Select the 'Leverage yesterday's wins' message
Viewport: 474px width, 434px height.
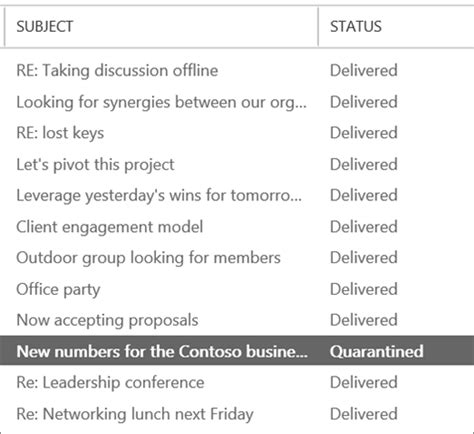point(237,195)
